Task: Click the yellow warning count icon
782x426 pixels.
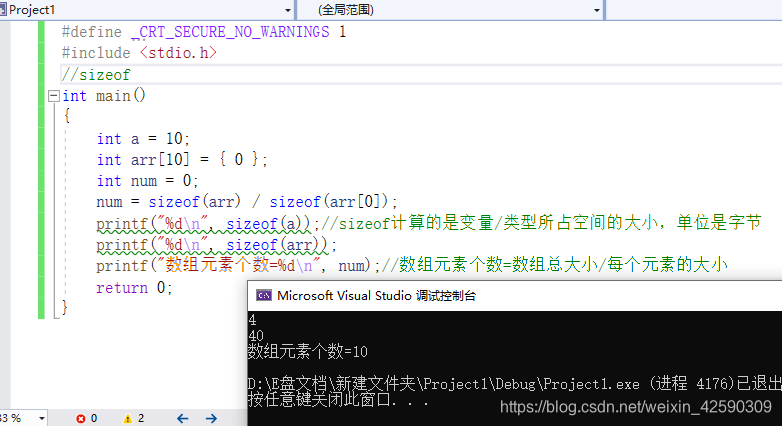Action: [128, 419]
